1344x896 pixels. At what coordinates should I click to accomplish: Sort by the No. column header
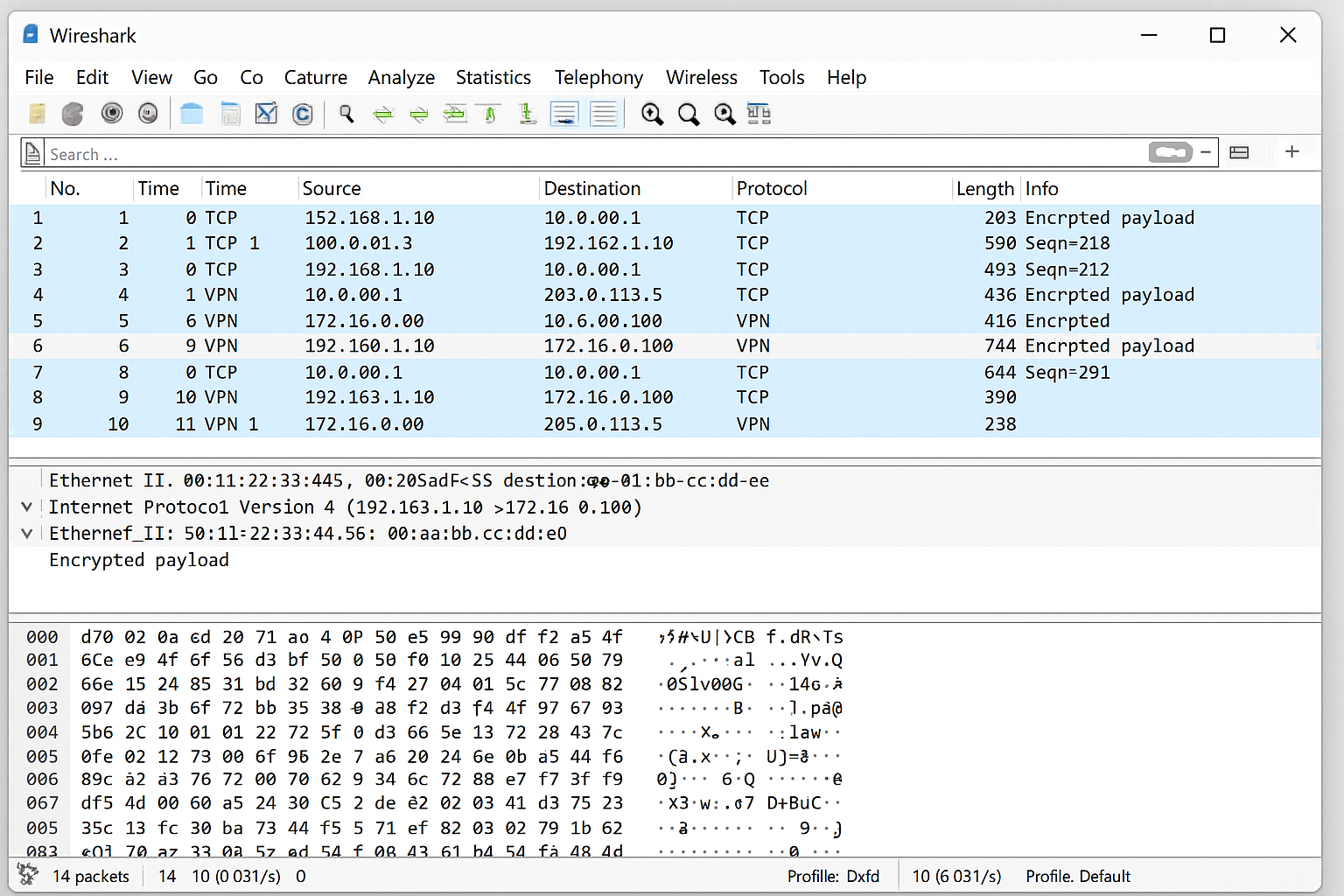(x=65, y=188)
